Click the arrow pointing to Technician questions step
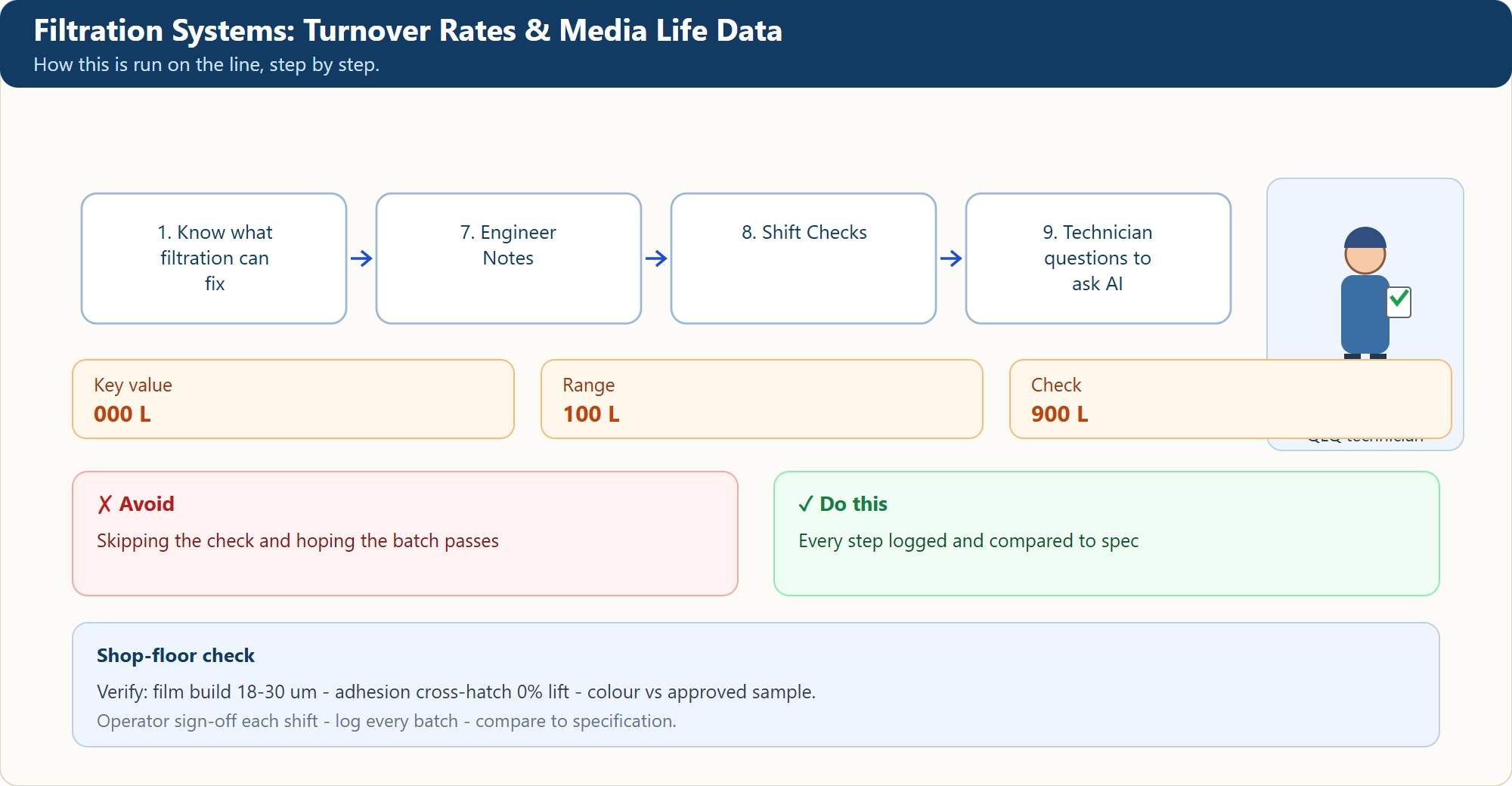Screen dimensions: 1512x786 [951, 258]
